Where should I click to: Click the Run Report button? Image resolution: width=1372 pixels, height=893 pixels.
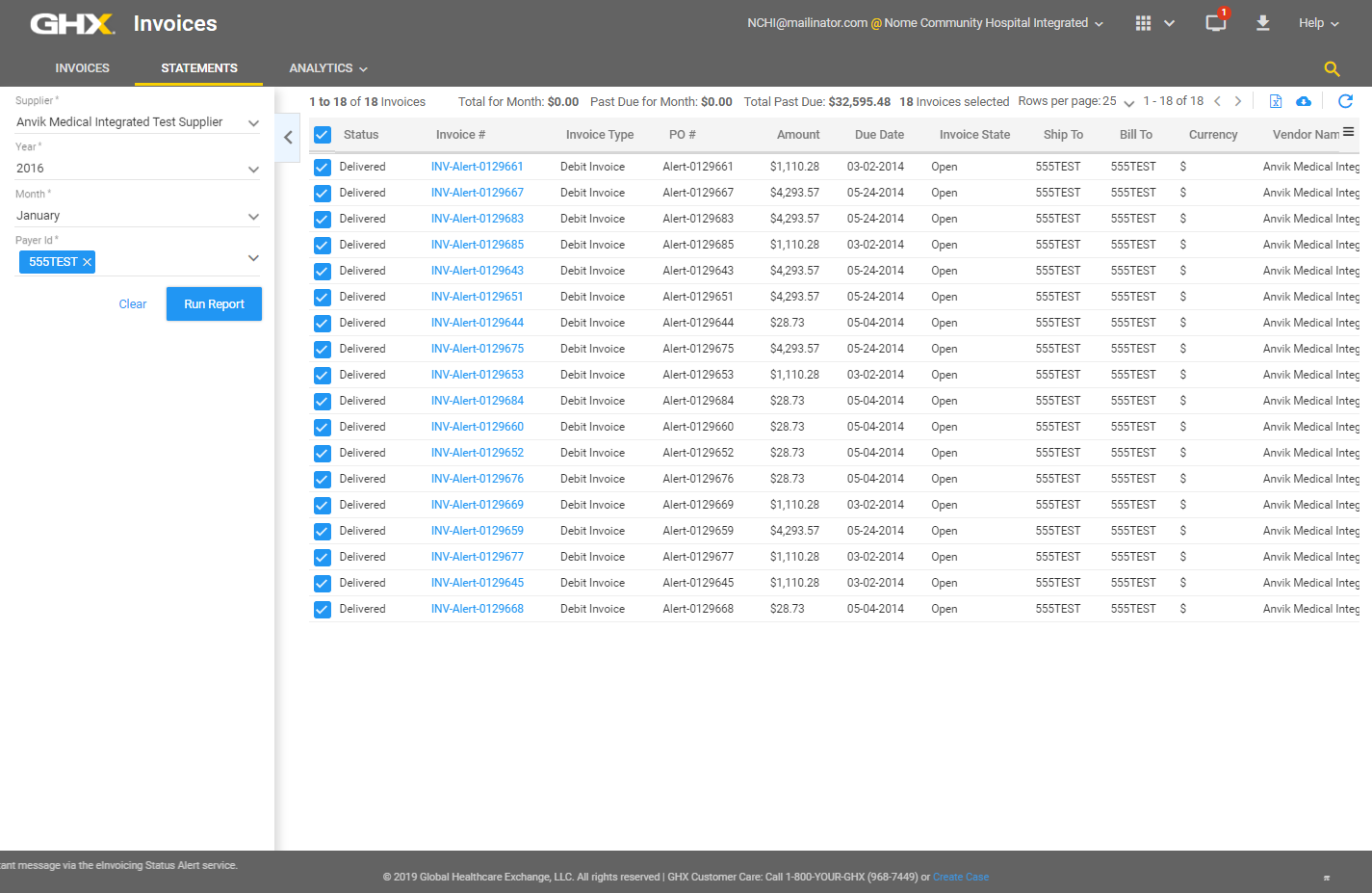[x=214, y=303]
